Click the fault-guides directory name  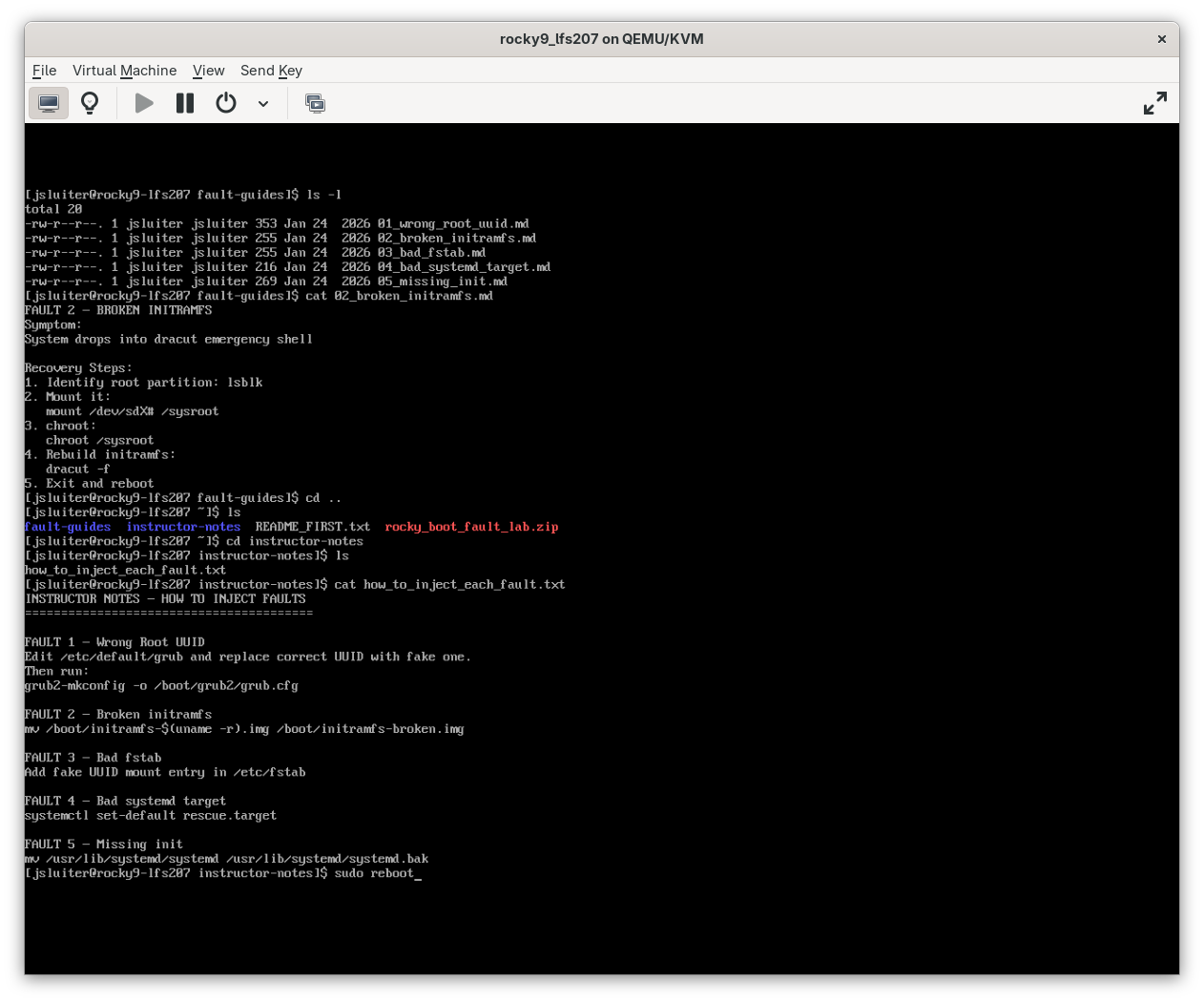click(67, 526)
